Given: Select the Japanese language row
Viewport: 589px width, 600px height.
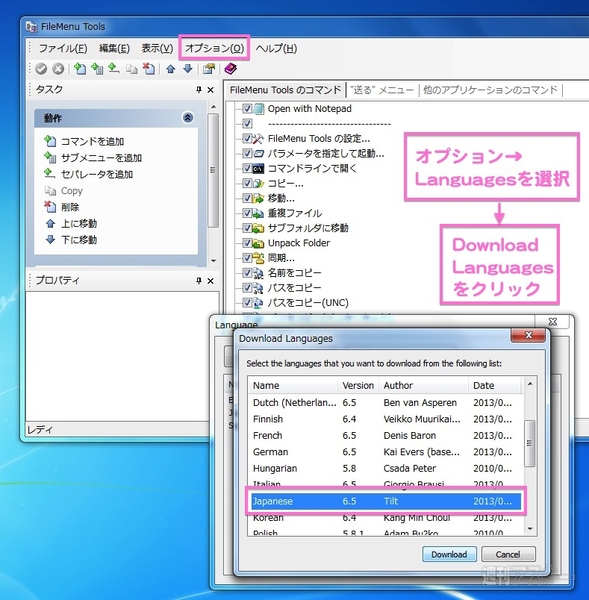Looking at the screenshot, I should [x=386, y=501].
